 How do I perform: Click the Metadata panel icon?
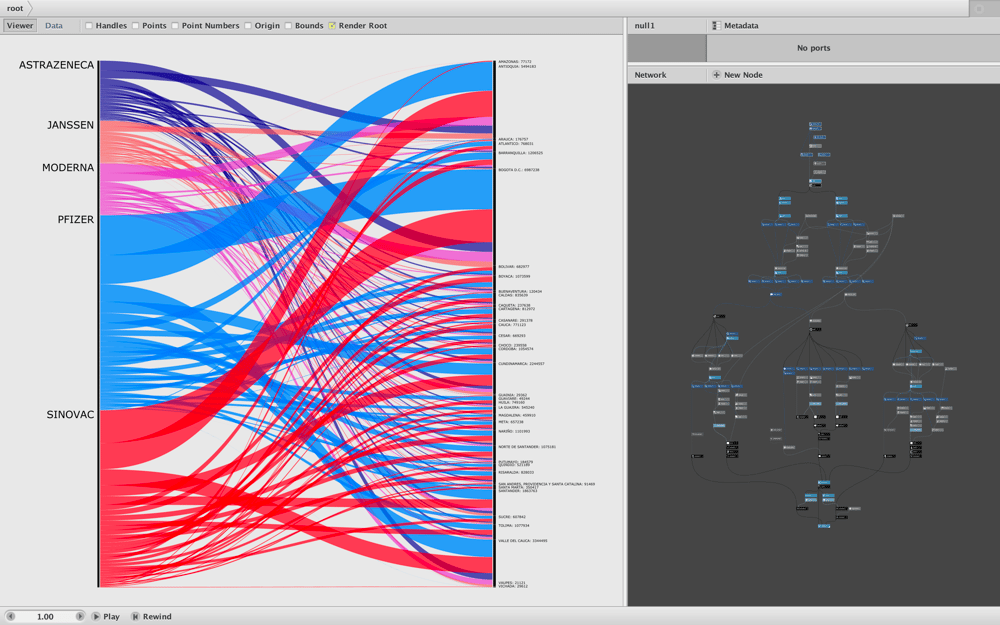pyautogui.click(x=716, y=26)
